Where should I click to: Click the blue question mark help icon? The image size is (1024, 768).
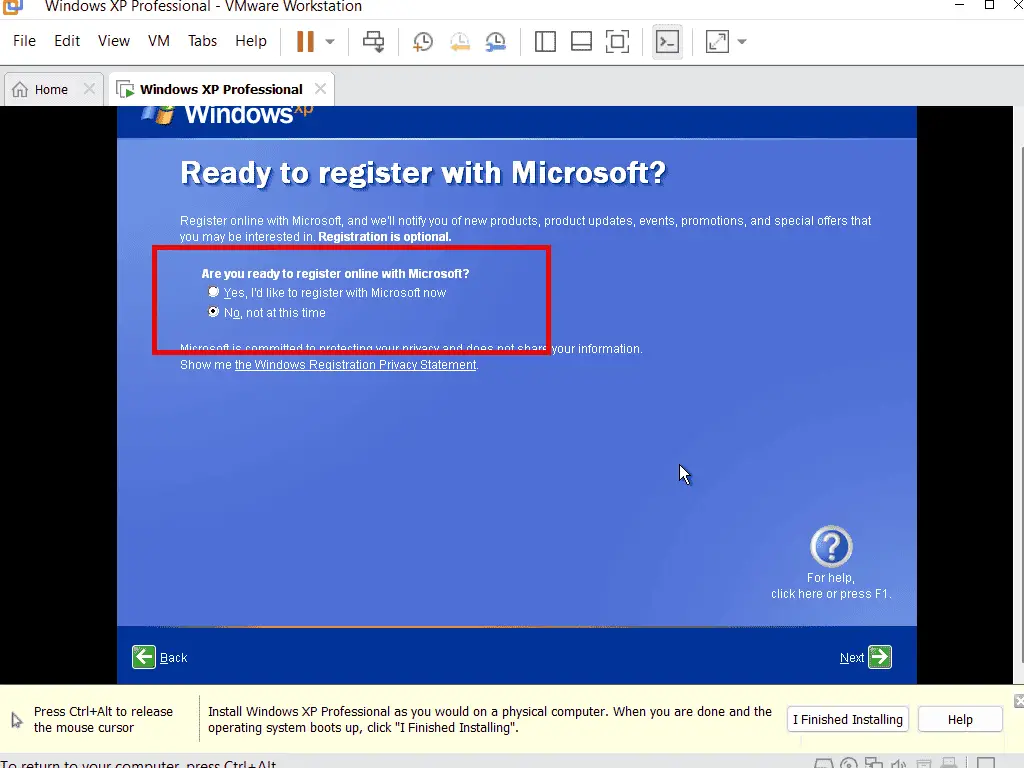pos(831,547)
